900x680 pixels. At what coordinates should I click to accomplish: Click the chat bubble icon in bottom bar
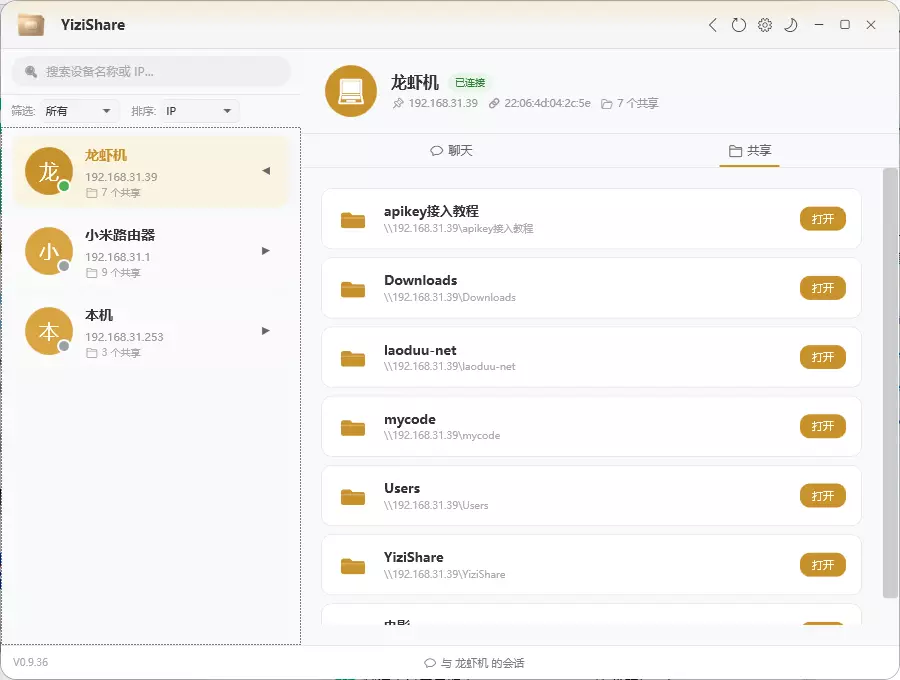point(430,663)
